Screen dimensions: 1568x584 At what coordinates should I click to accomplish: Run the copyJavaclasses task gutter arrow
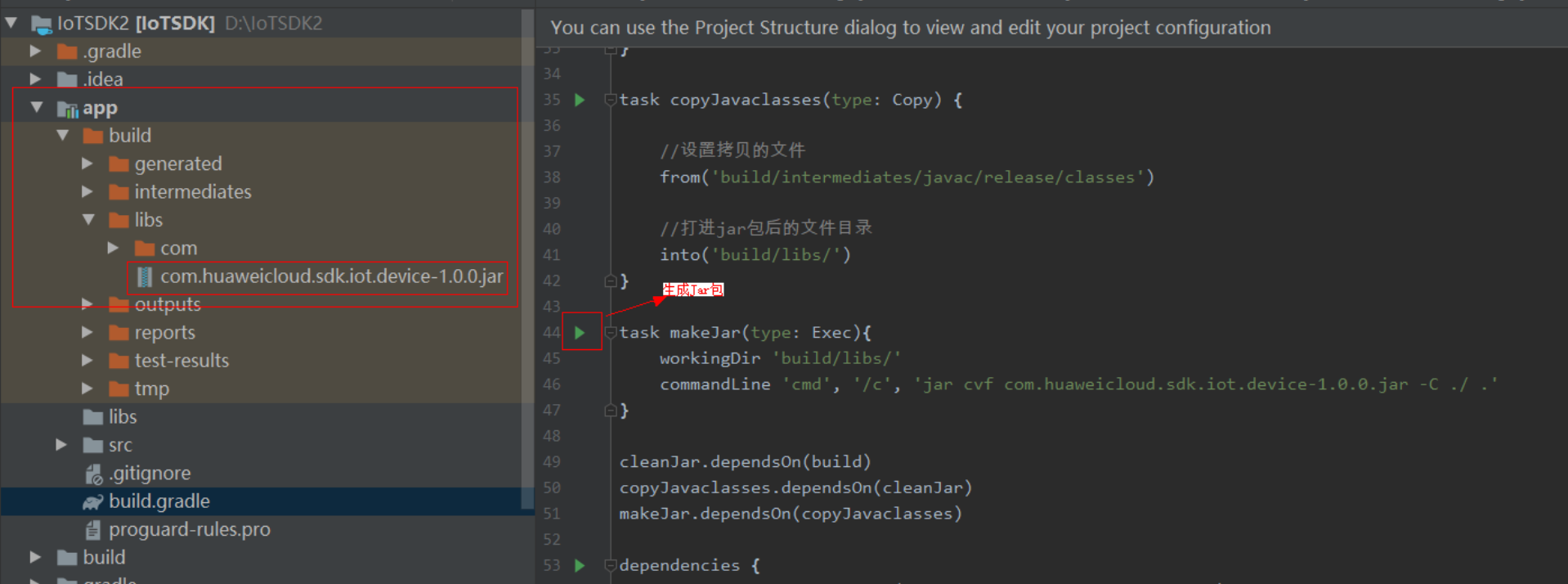coord(580,100)
